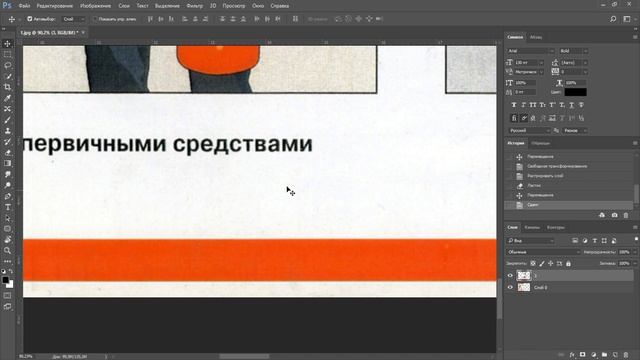
Task: Toggle Strikethrough in Character panel
Action: click(x=582, y=105)
